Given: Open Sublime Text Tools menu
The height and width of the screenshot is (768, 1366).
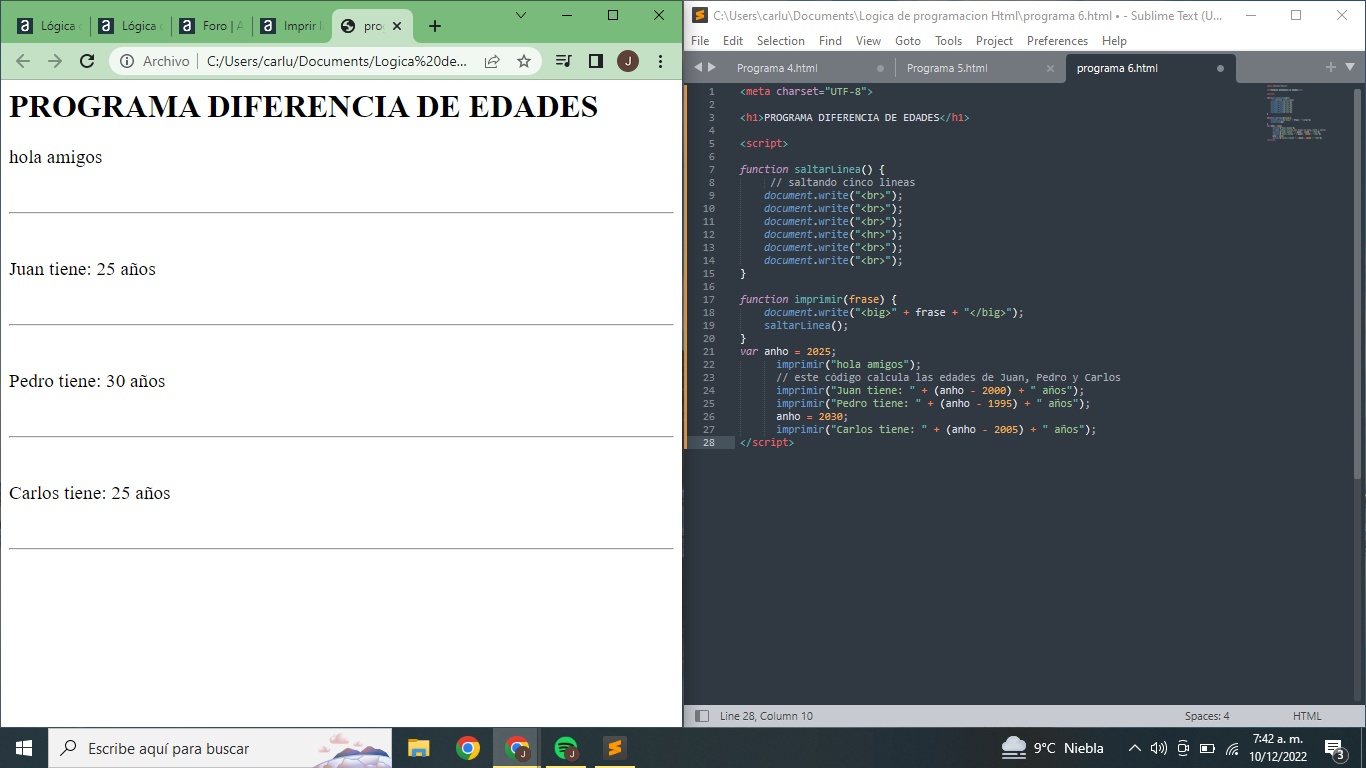Looking at the screenshot, I should [949, 41].
